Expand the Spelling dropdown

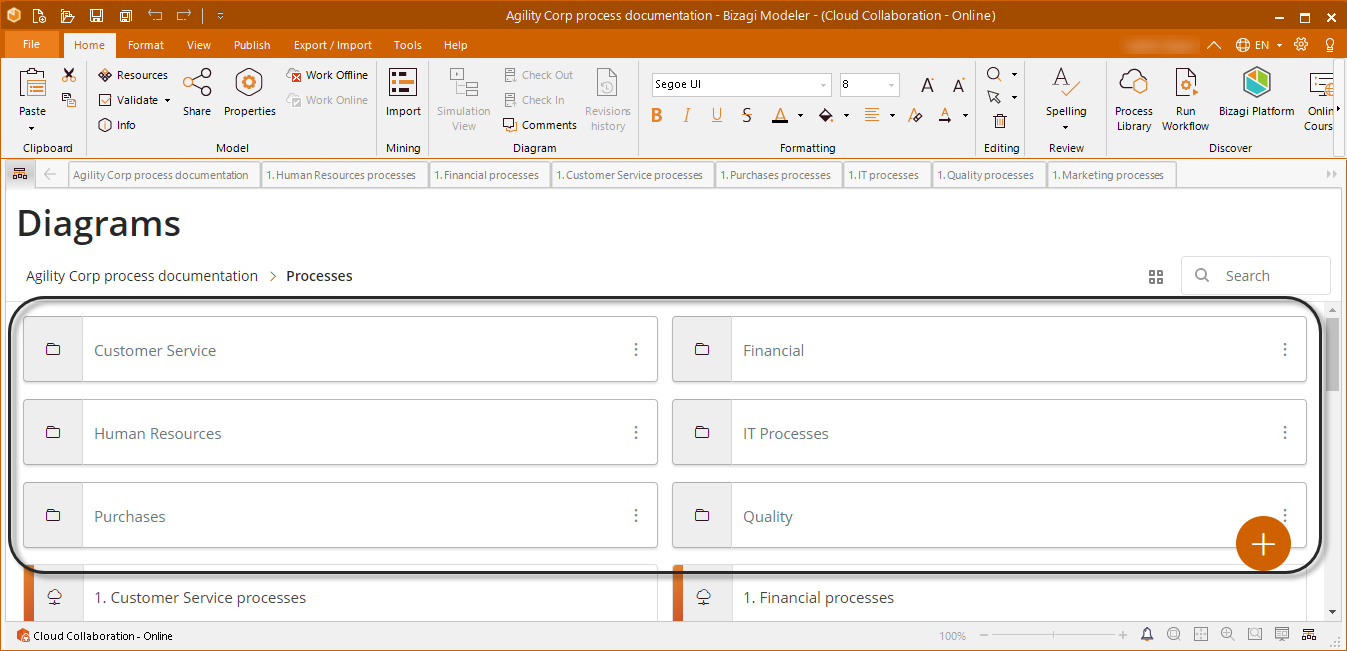(1066, 127)
